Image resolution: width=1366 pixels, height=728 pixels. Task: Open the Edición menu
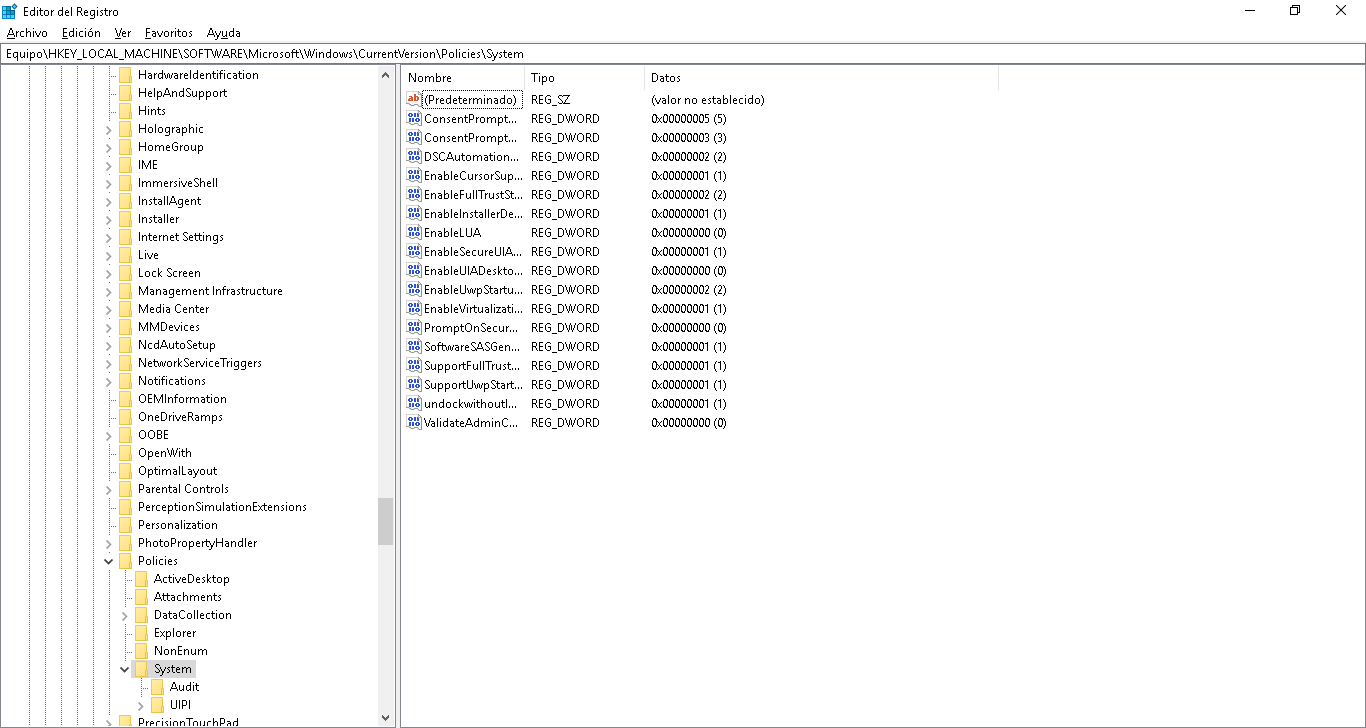point(81,33)
